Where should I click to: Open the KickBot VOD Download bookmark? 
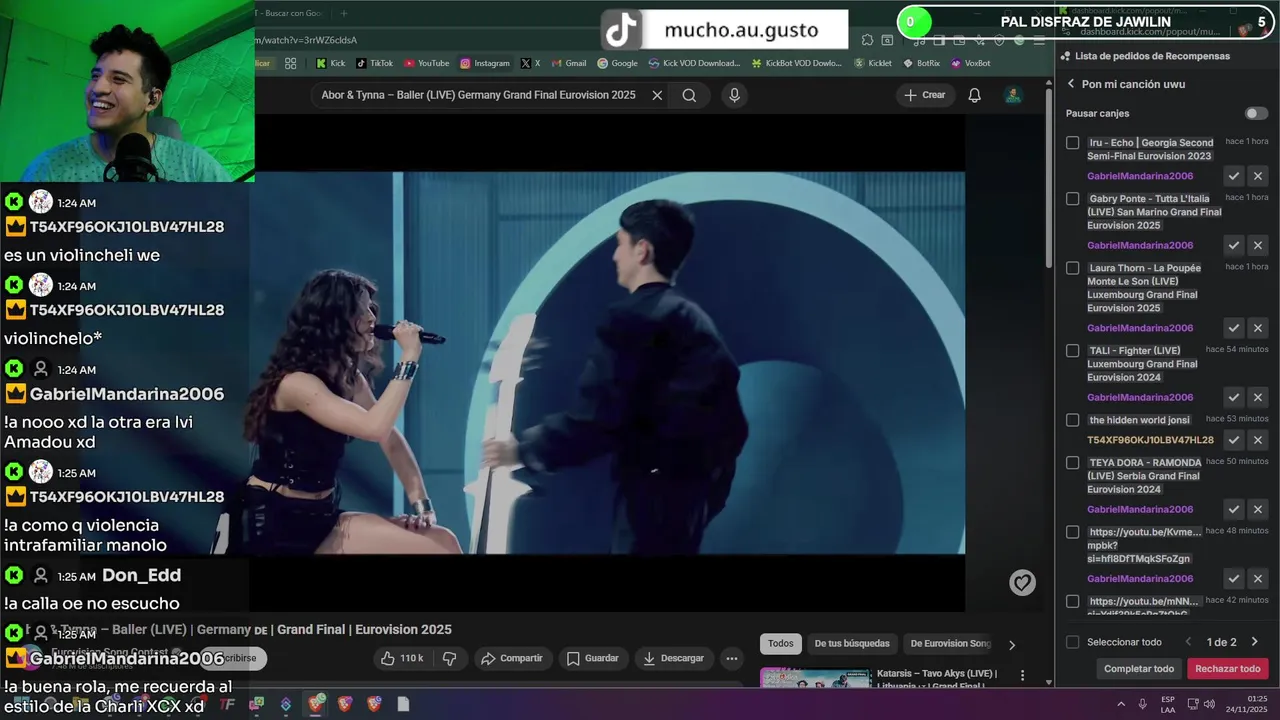click(797, 63)
